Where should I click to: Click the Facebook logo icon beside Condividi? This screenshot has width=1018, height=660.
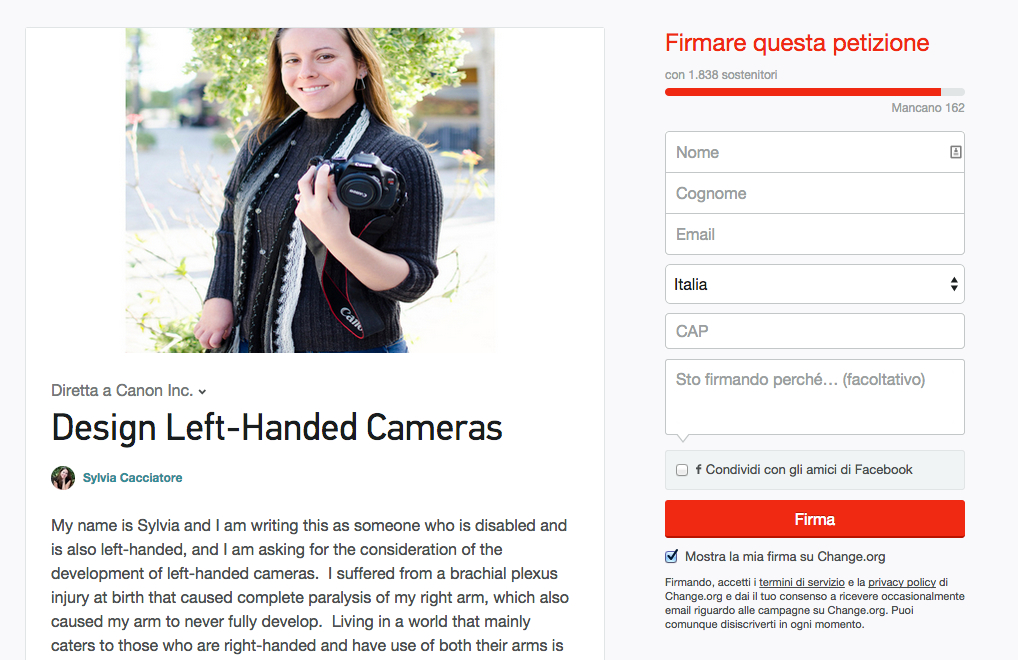699,469
